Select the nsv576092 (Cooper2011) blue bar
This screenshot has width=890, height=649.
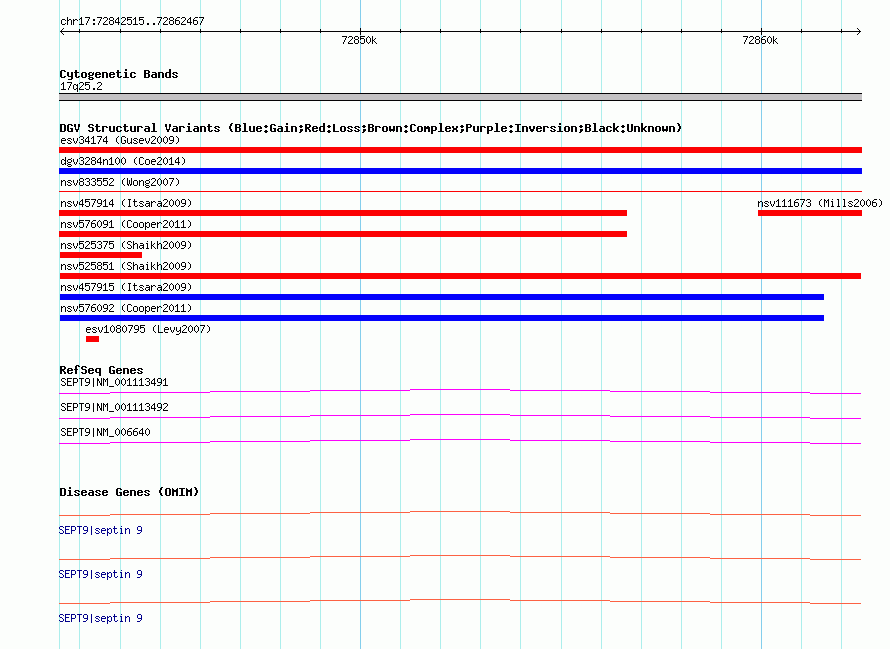(442, 318)
